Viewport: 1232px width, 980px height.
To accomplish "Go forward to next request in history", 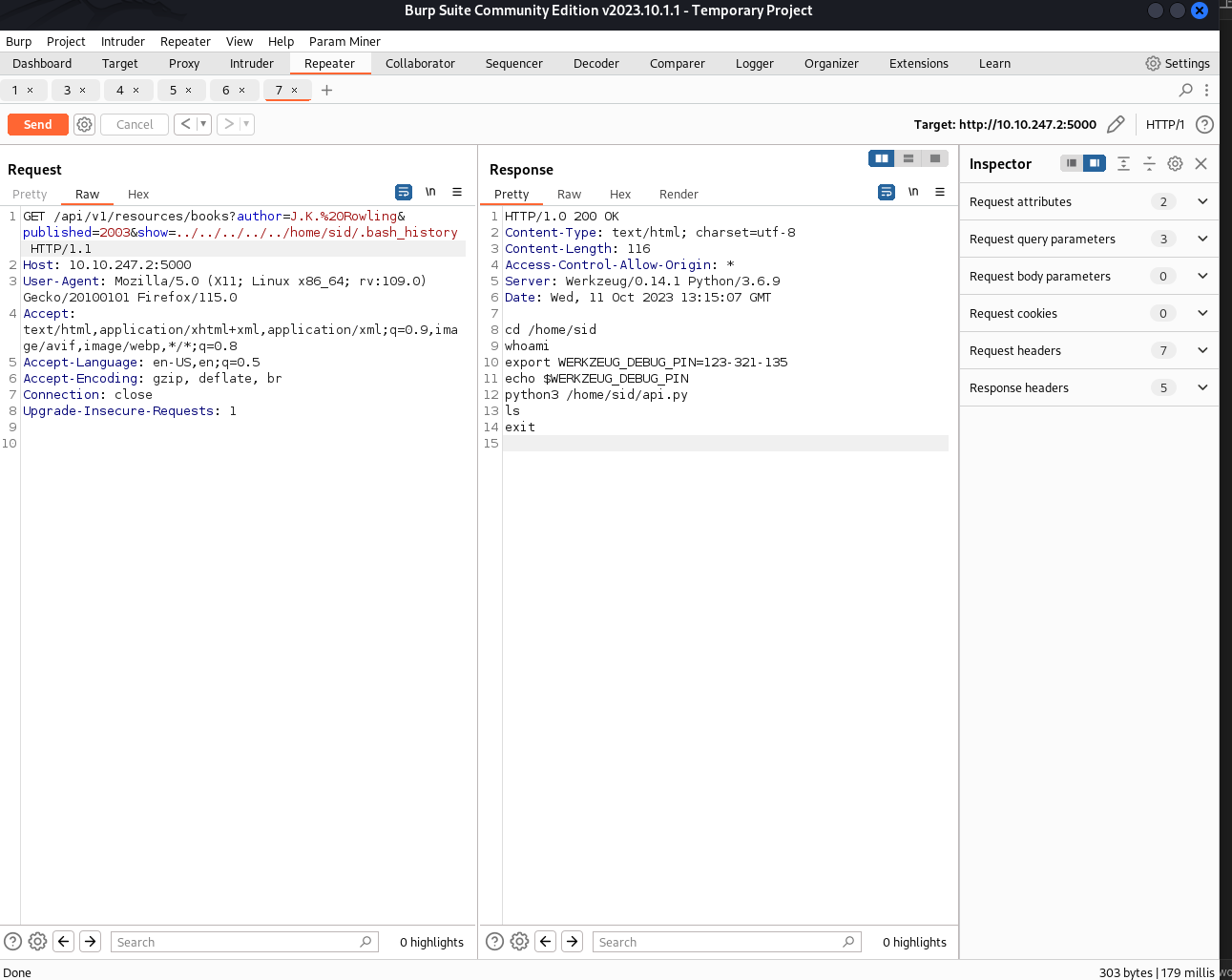I will 229,124.
